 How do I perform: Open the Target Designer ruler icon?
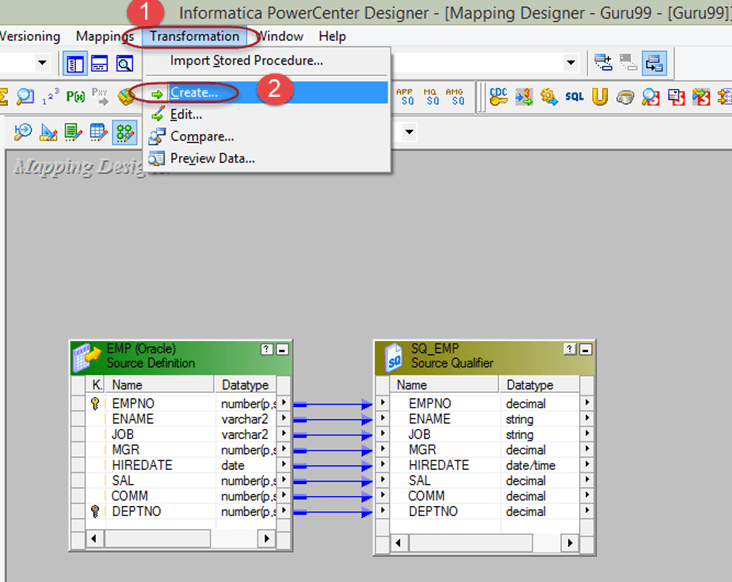(x=48, y=133)
